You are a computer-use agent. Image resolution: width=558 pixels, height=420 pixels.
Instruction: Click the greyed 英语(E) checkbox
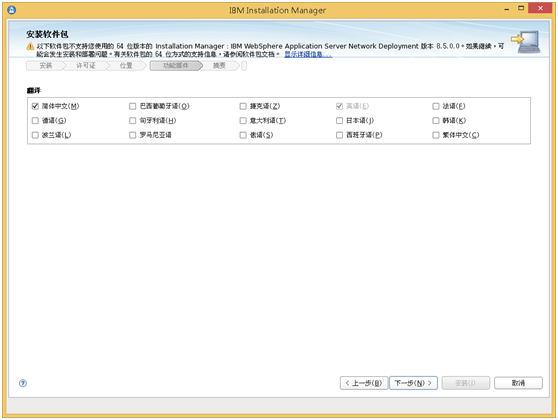coord(339,106)
